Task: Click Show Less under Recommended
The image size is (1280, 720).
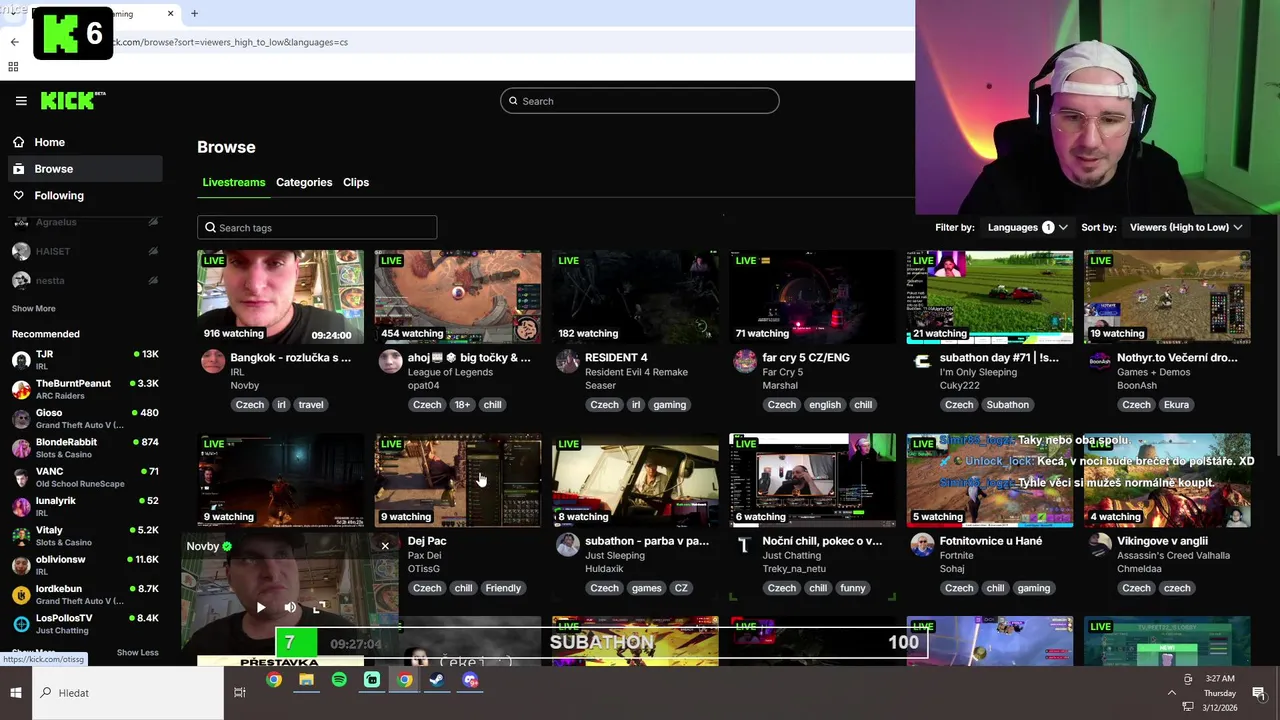Action: point(137,652)
